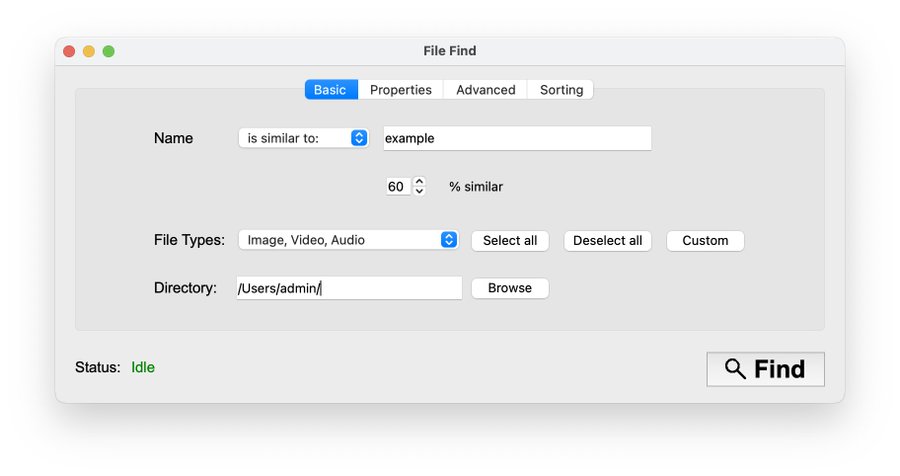Zoom window with the green button

[x=108, y=51]
